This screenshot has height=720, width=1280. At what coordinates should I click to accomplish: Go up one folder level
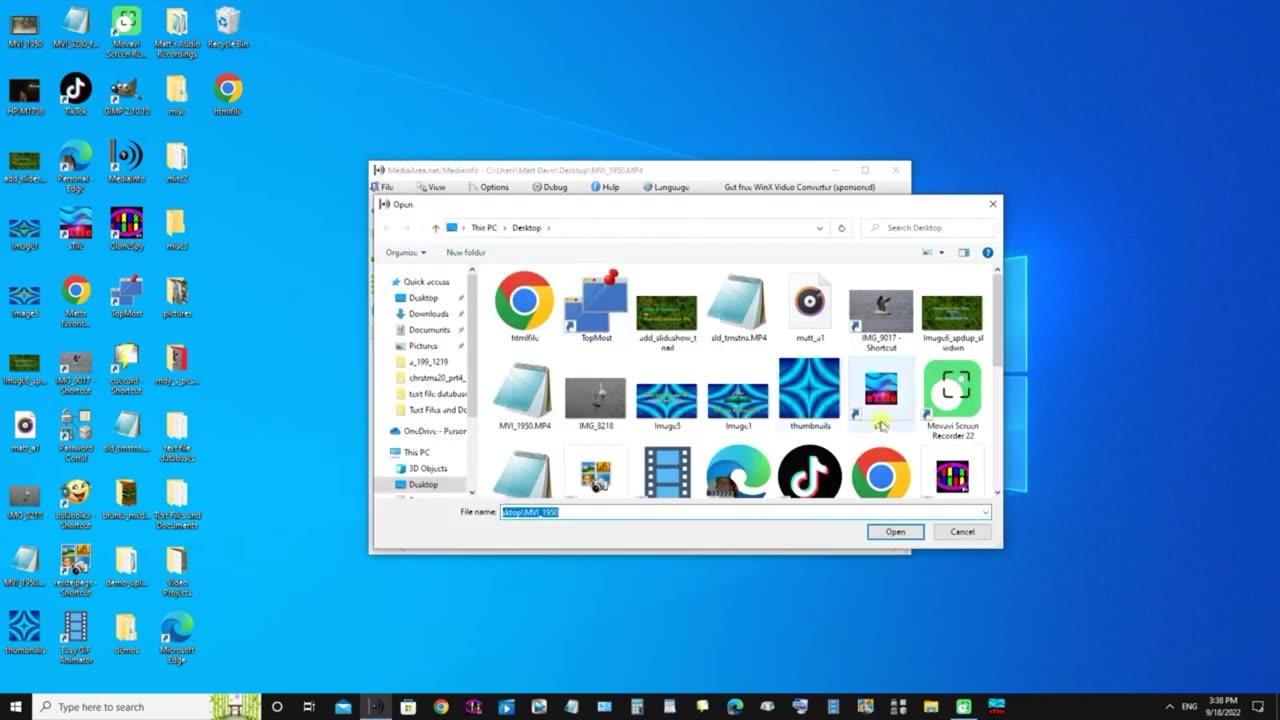(x=435, y=228)
